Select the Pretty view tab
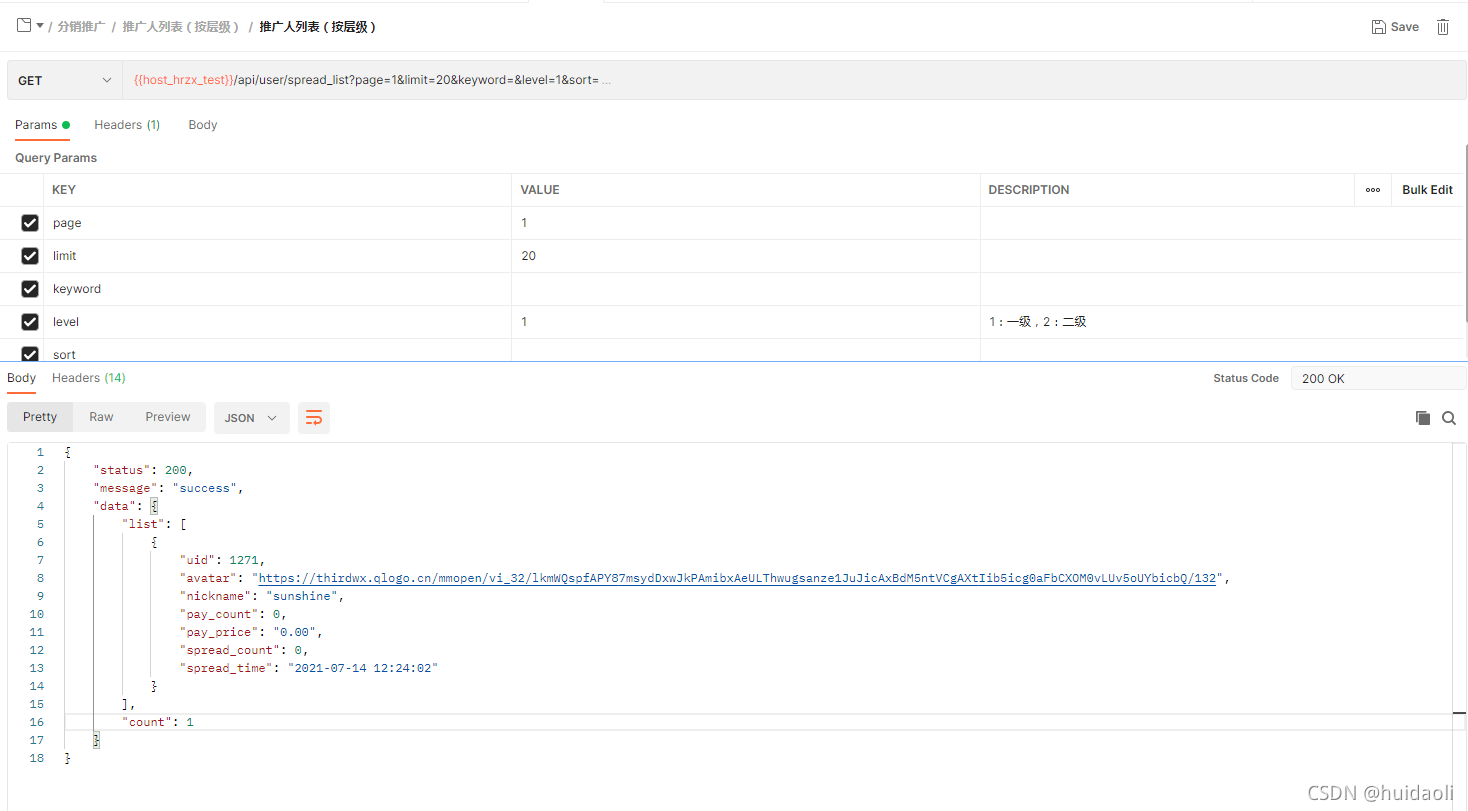 (40, 417)
